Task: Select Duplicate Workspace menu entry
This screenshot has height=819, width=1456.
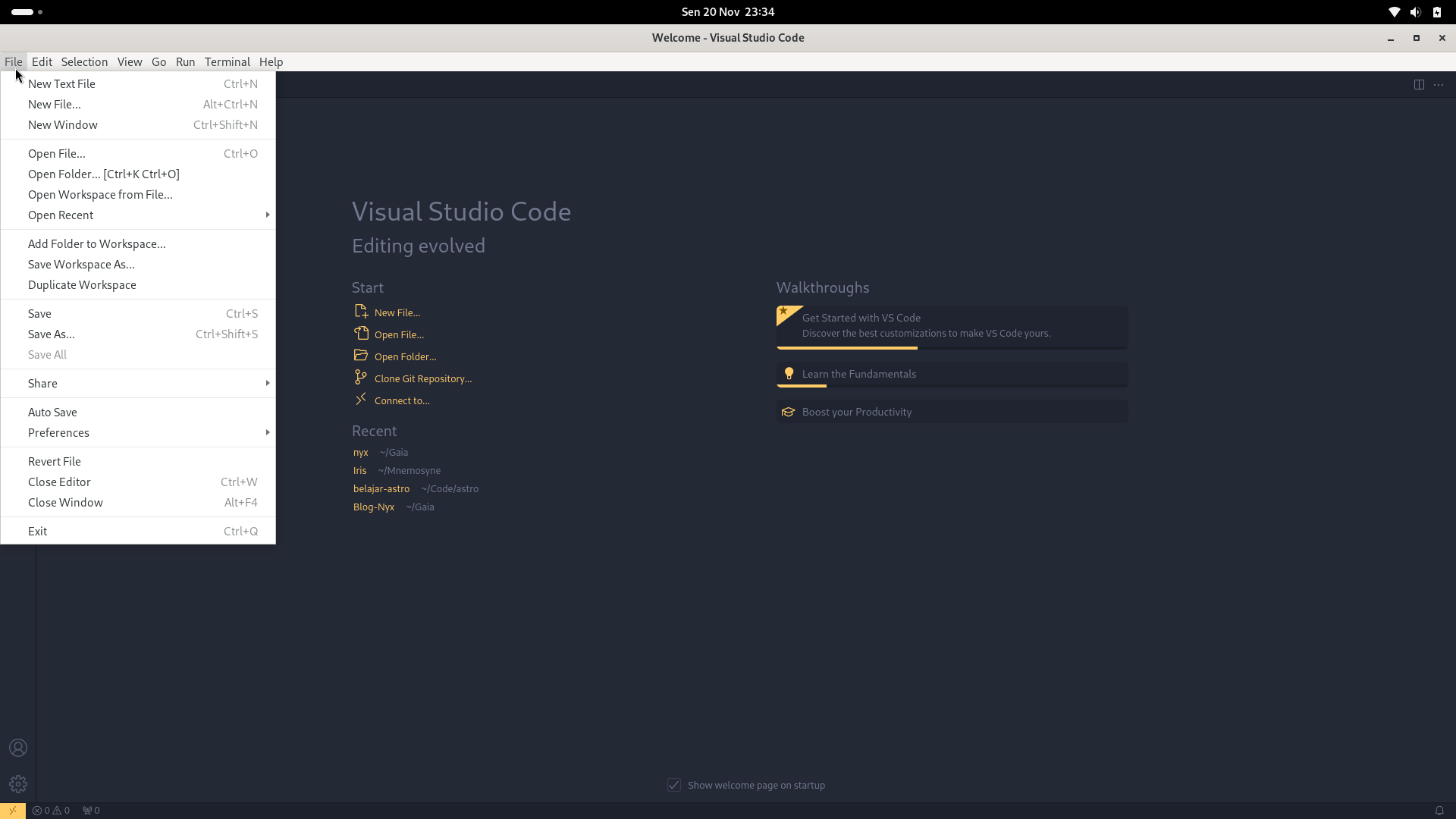Action: pos(138,284)
